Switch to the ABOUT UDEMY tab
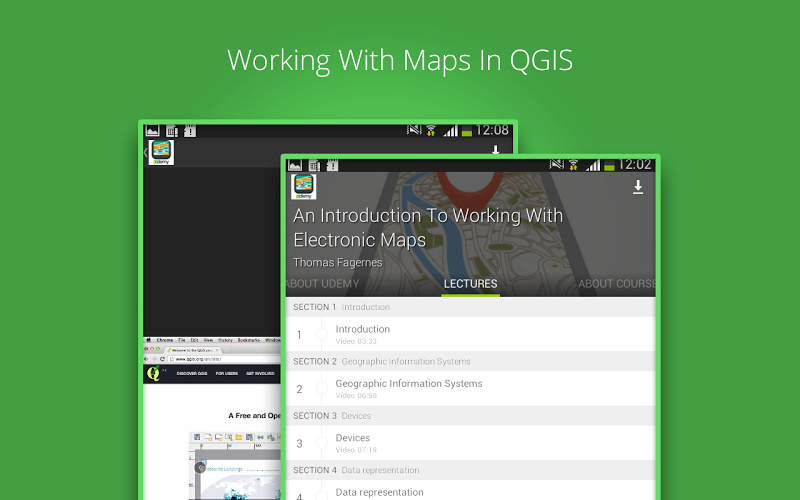 (x=322, y=284)
